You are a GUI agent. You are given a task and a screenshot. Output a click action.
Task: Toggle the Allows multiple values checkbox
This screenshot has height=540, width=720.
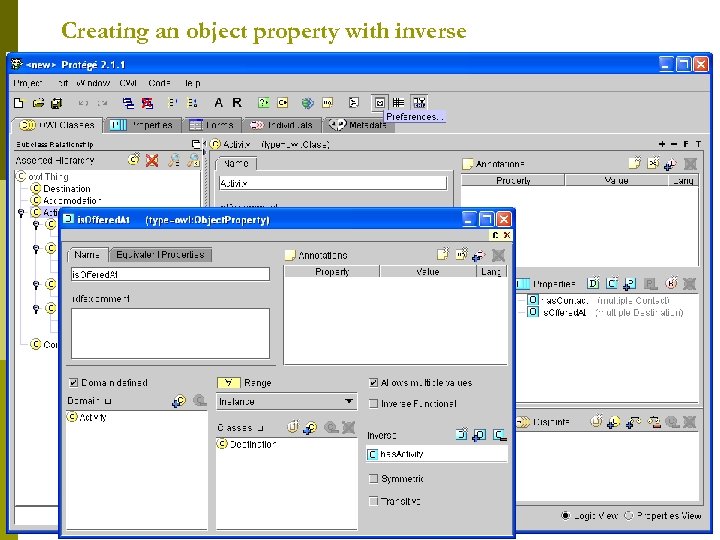point(373,382)
